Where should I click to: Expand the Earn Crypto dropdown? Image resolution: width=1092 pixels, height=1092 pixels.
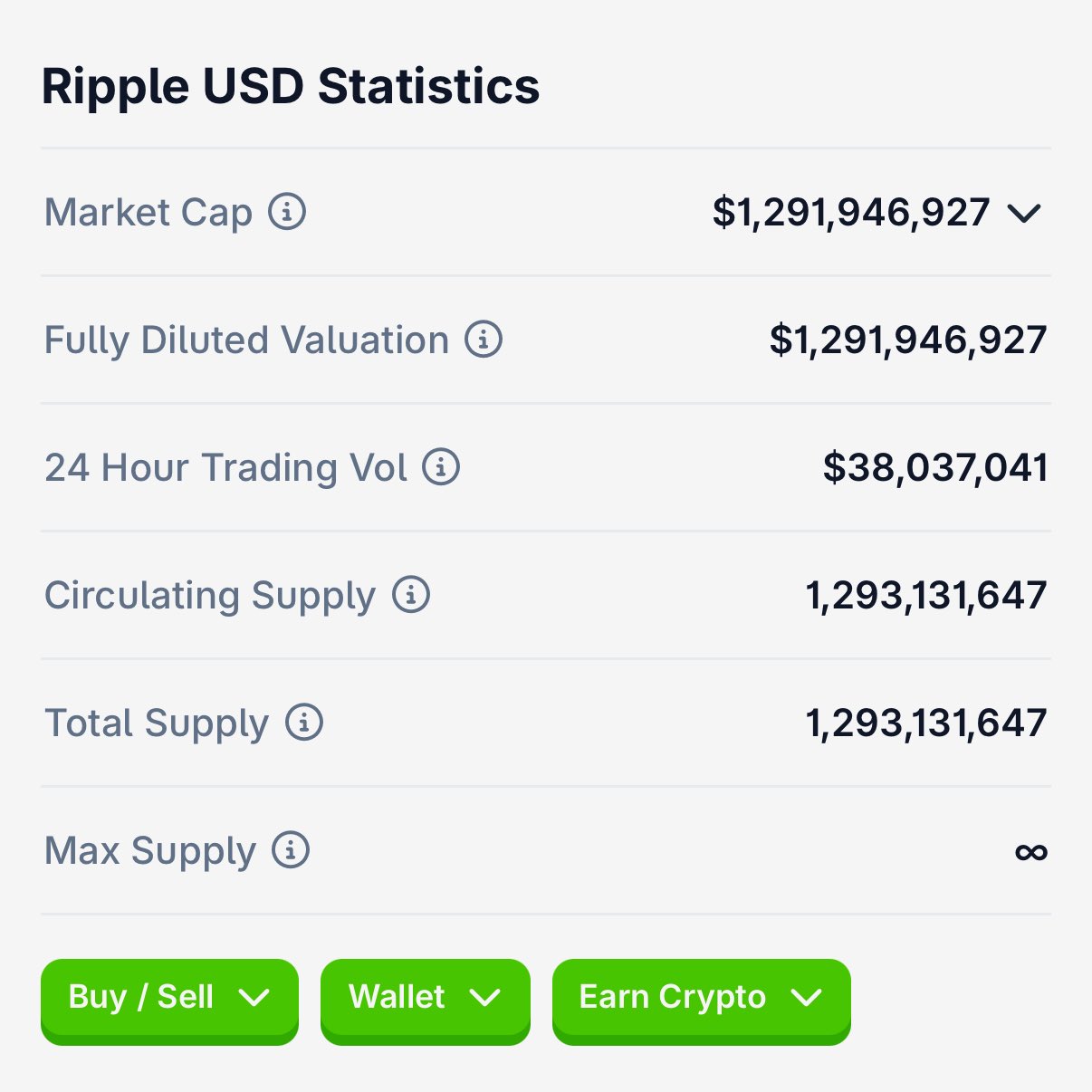point(701,998)
